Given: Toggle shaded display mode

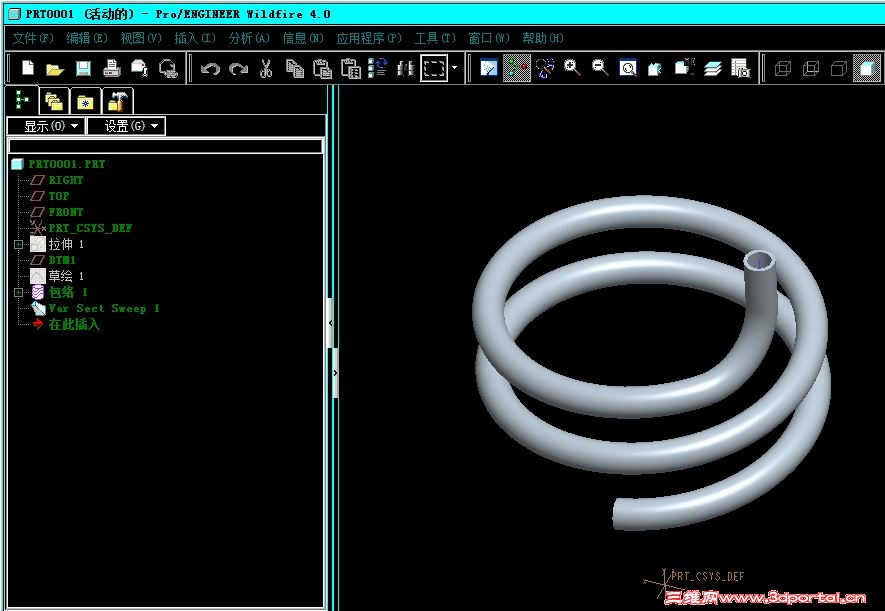Looking at the screenshot, I should 866,68.
